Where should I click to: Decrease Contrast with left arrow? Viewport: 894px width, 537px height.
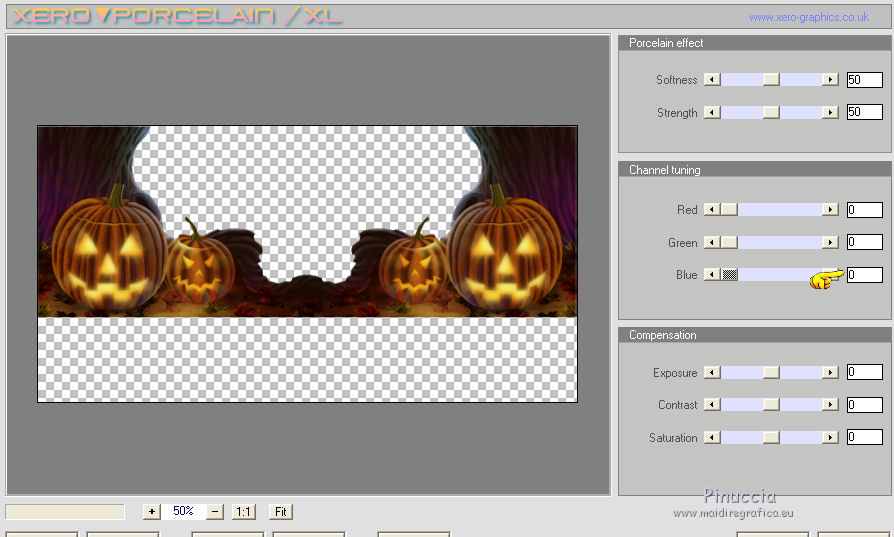coord(712,404)
